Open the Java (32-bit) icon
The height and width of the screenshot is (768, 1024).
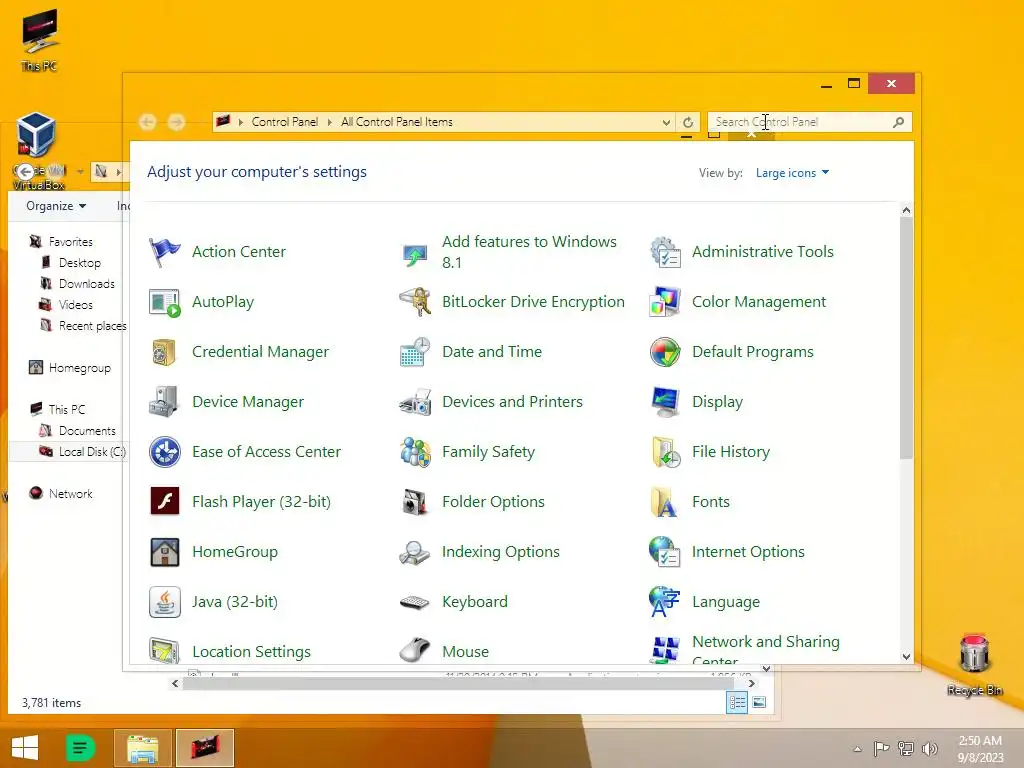[165, 602]
